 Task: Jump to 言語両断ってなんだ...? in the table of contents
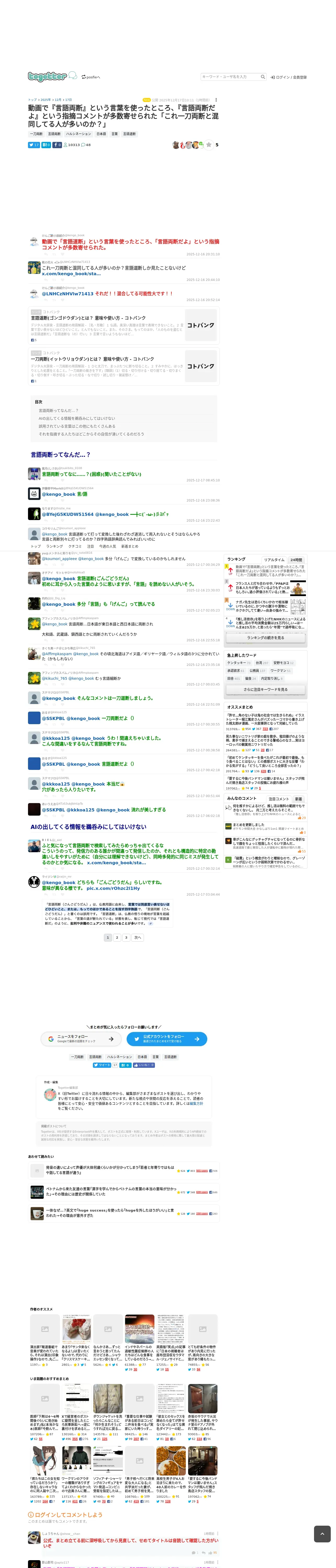59,411
